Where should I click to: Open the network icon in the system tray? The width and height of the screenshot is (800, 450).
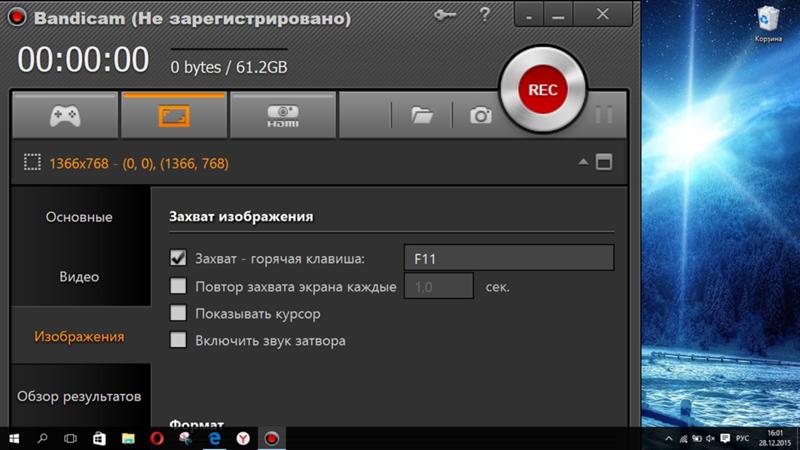pyautogui.click(x=684, y=439)
